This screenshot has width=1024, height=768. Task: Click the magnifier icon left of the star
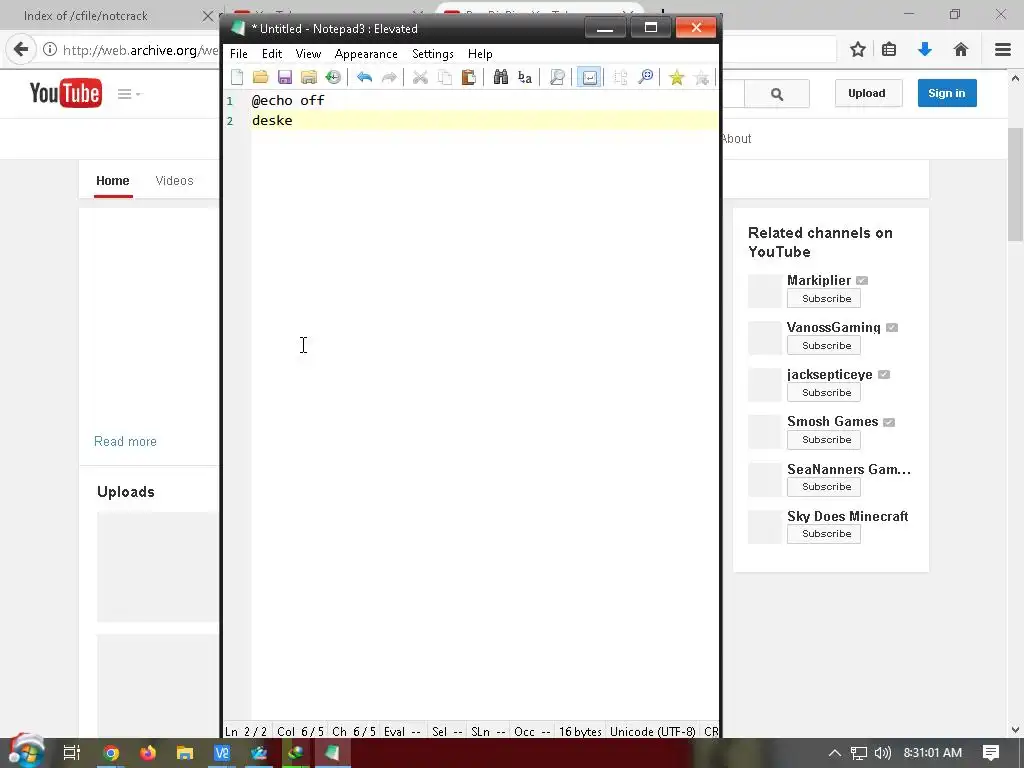point(645,77)
